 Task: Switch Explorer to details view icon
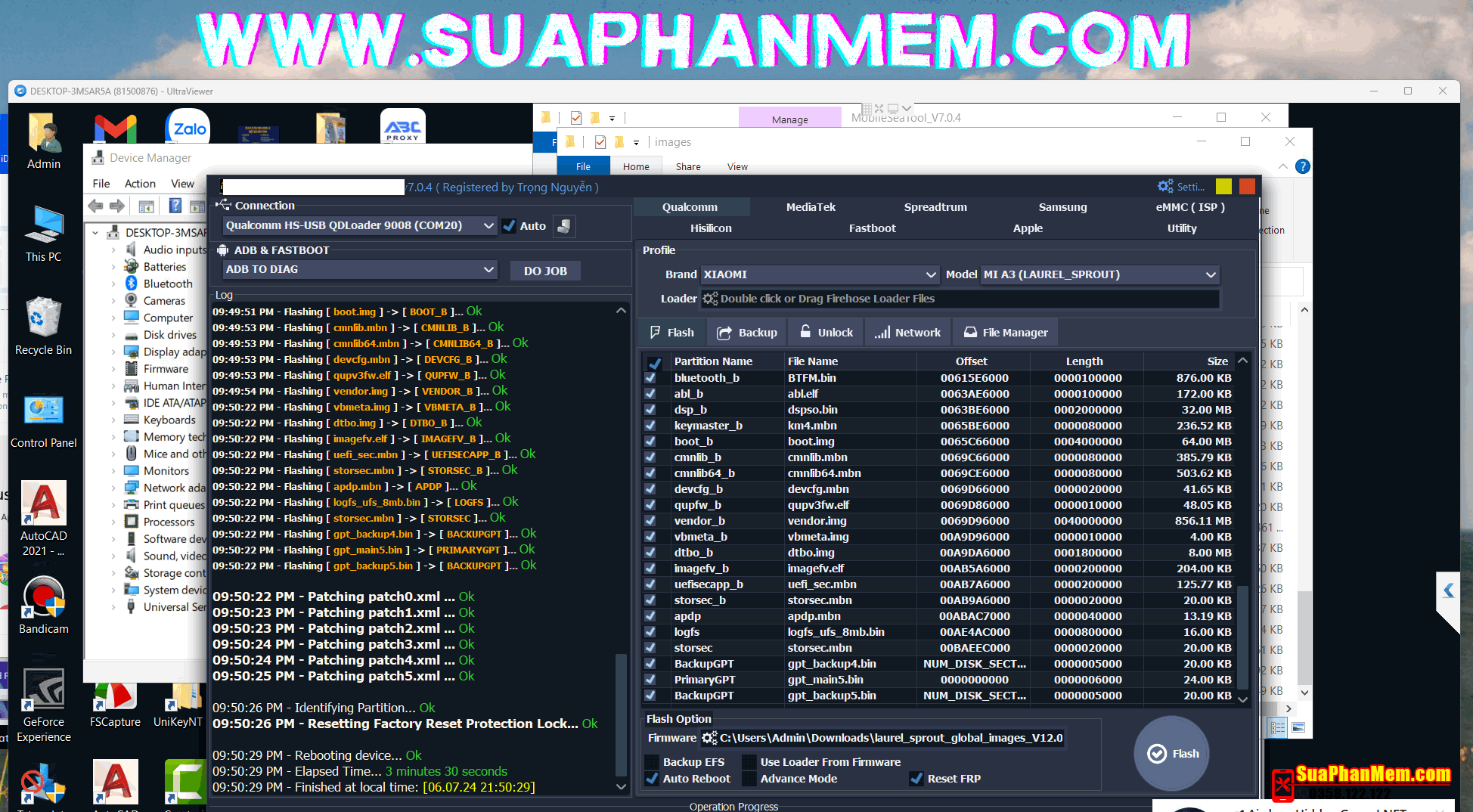[1278, 728]
